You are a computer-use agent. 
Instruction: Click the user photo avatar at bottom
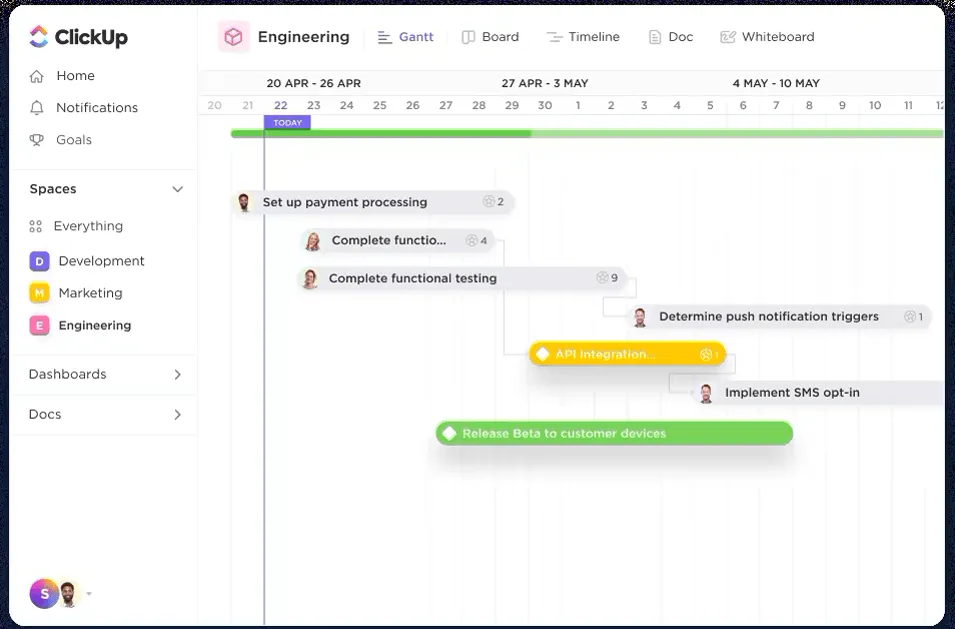click(x=69, y=594)
